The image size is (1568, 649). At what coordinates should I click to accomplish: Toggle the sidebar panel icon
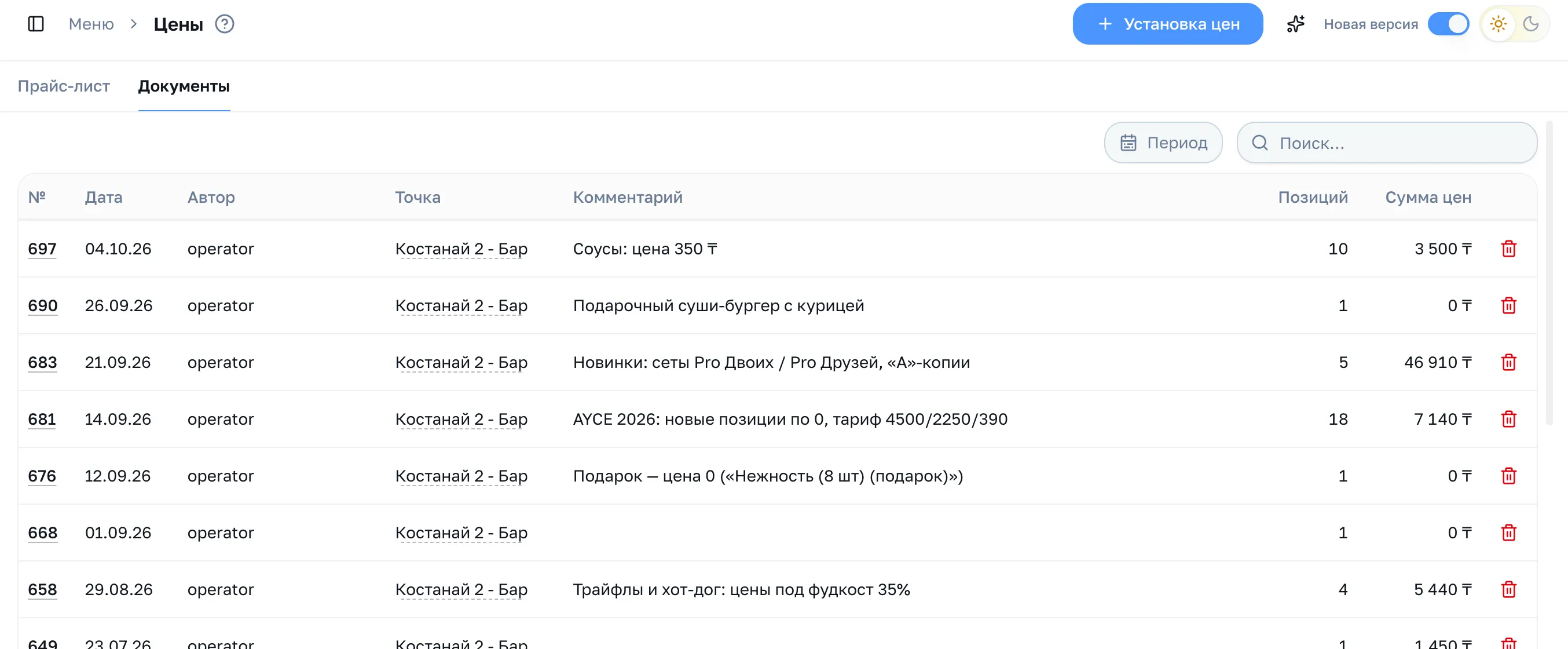36,24
